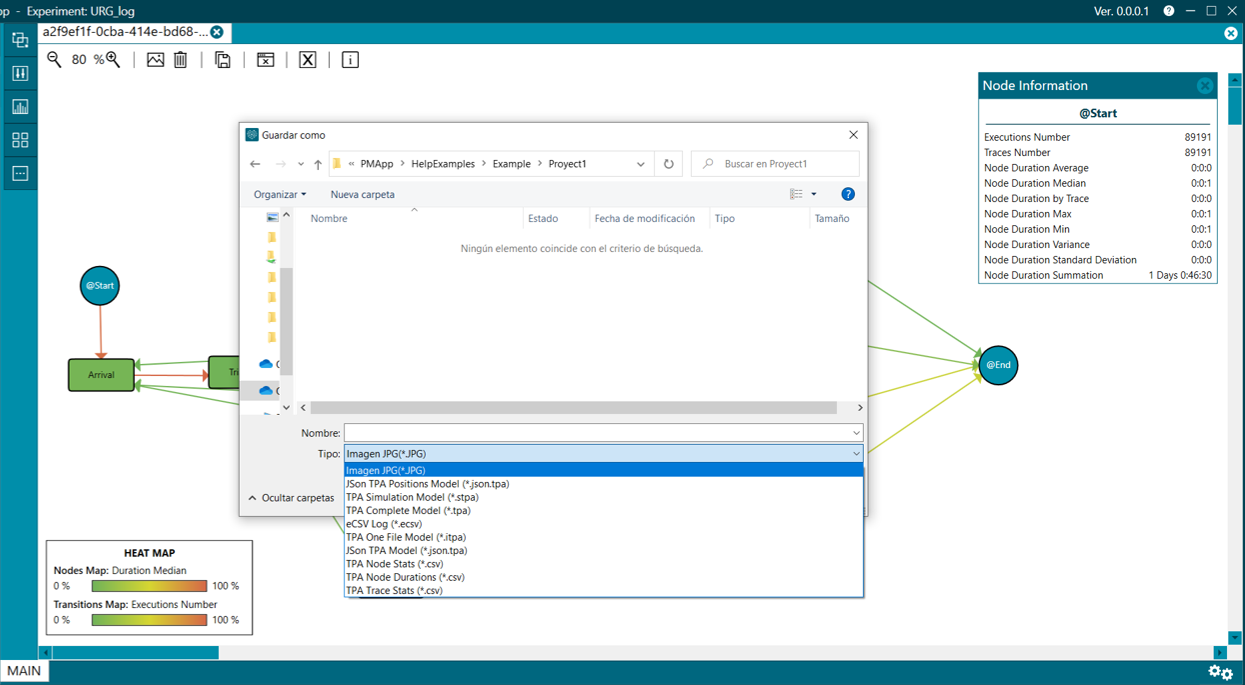
Task: Click the @Start node in the diagram
Action: coord(99,286)
